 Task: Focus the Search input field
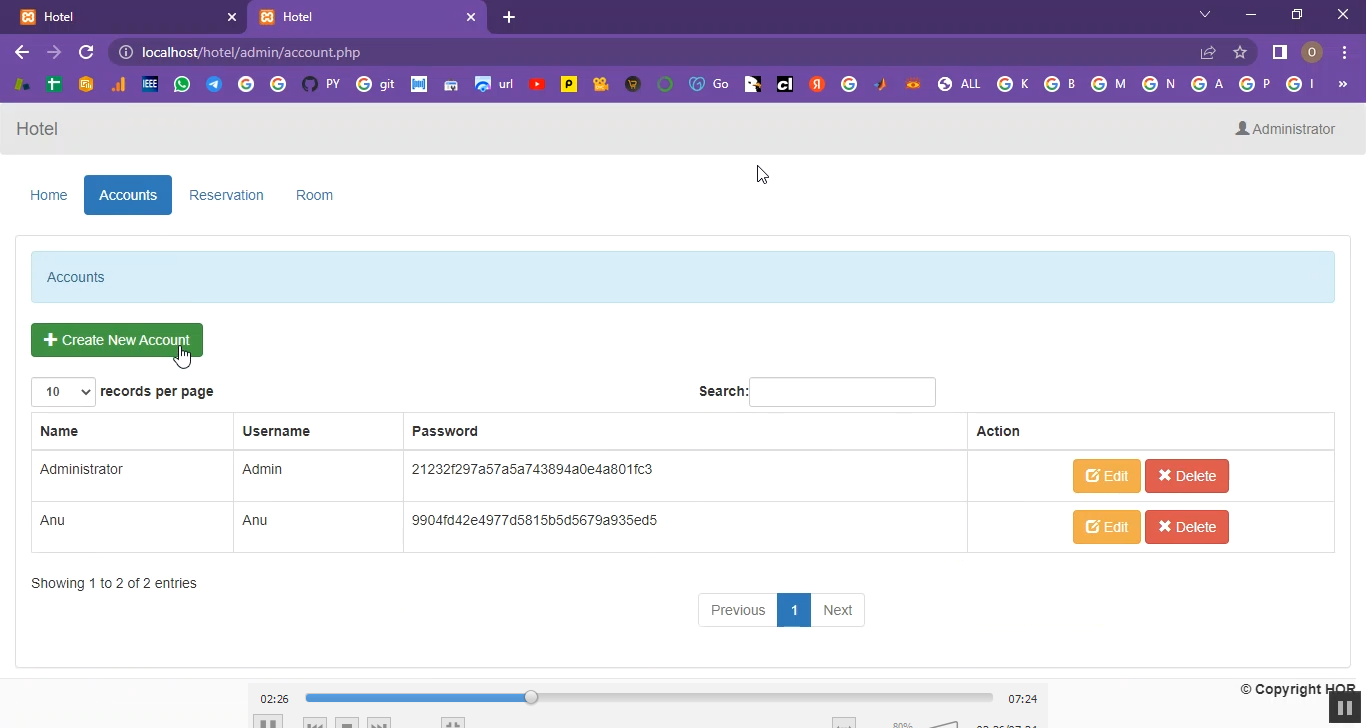(x=842, y=392)
